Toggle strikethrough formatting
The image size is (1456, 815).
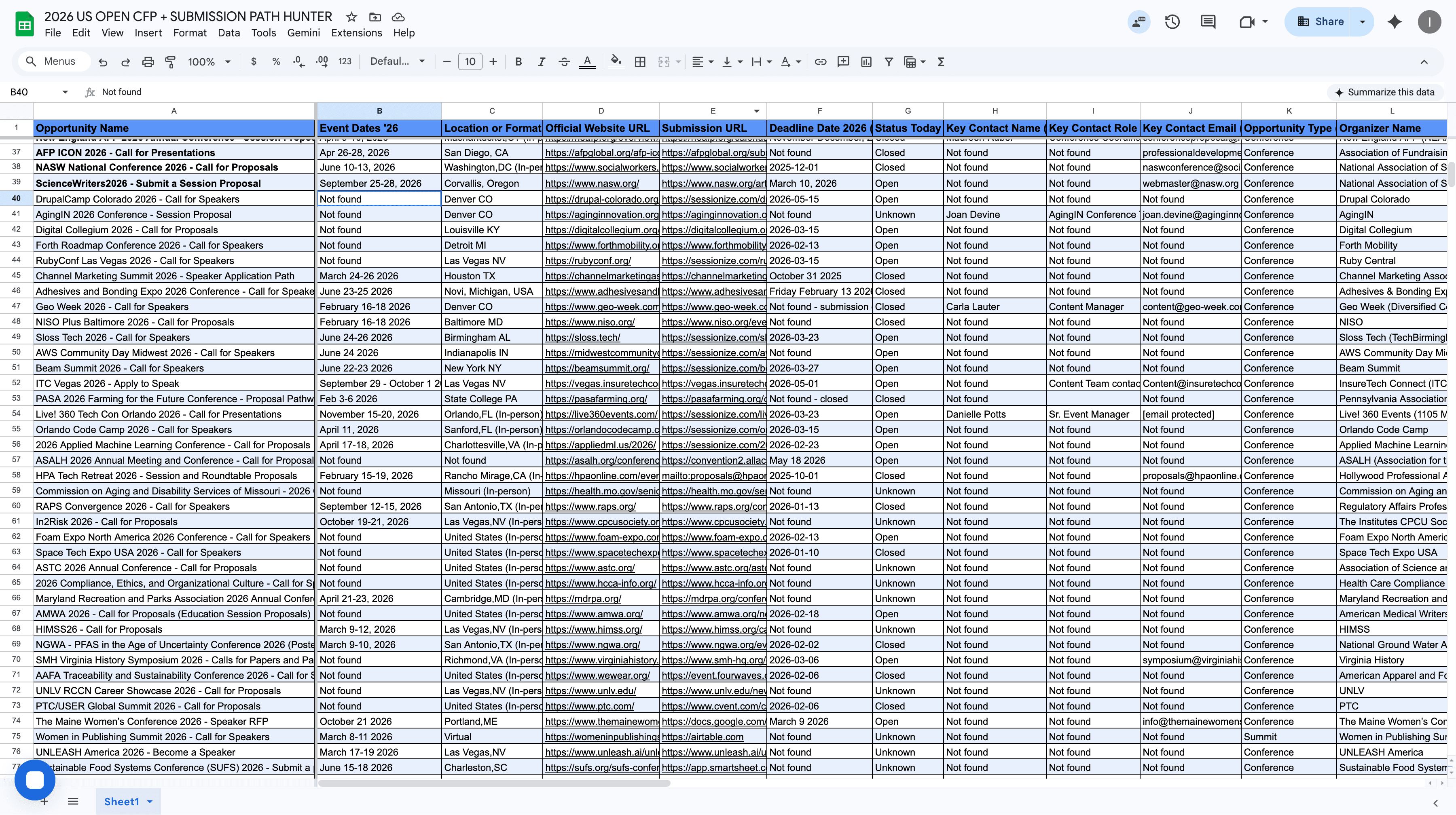(x=563, y=62)
